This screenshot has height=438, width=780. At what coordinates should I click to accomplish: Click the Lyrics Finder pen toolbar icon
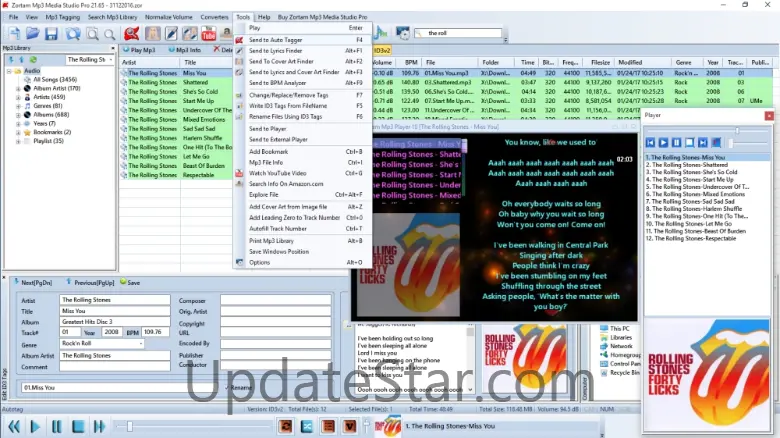point(171,33)
